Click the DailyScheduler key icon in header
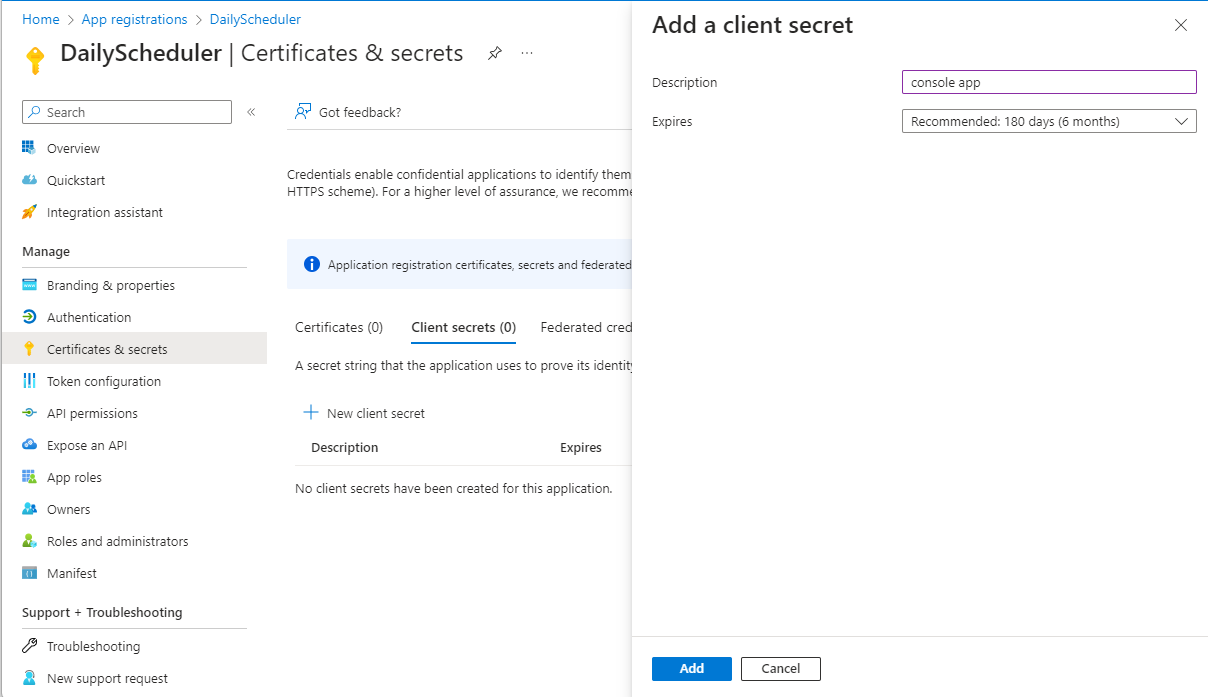The image size is (1208, 697). pos(35,60)
